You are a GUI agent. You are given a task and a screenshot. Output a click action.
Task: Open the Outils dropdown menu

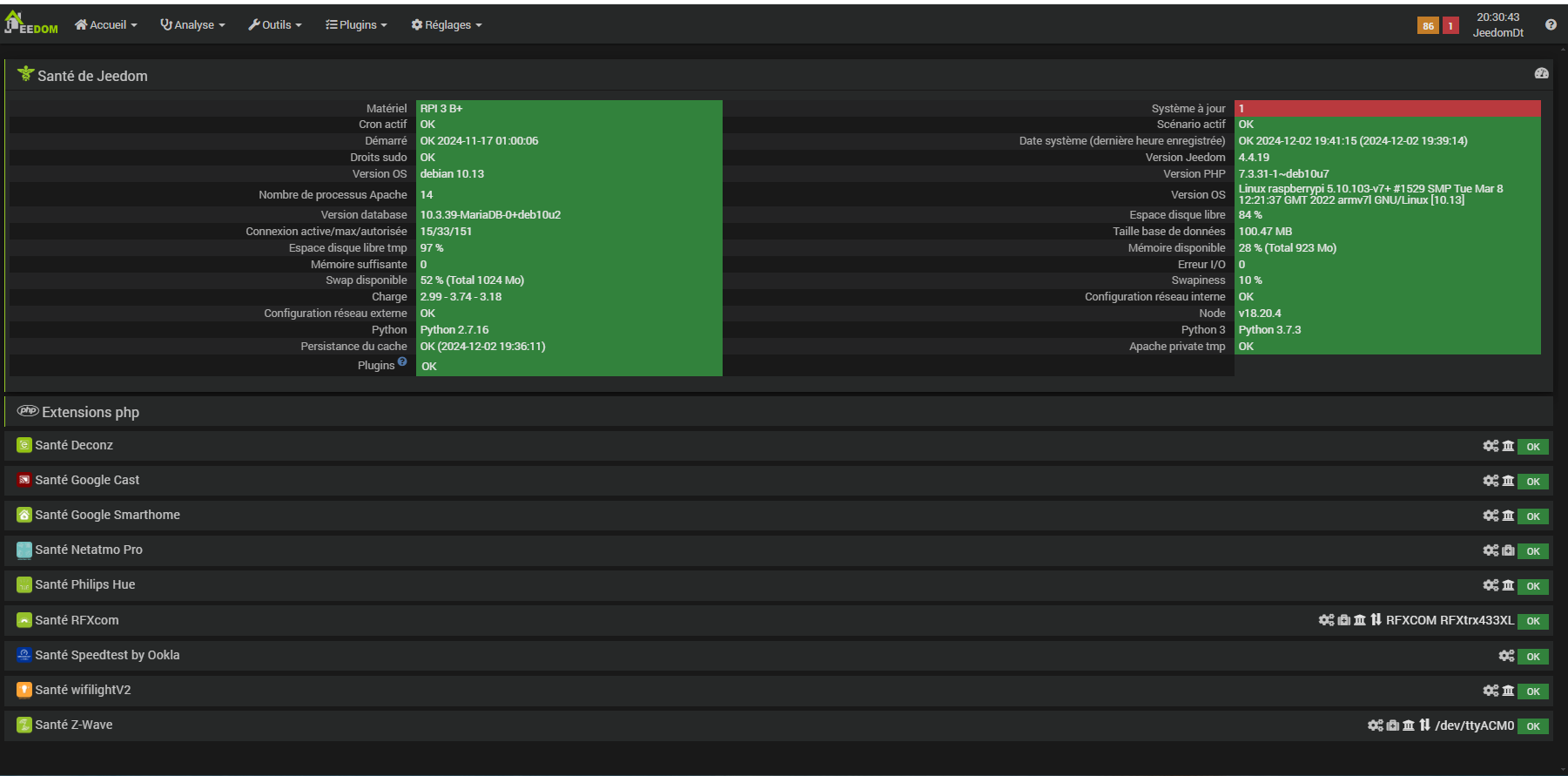click(x=275, y=24)
